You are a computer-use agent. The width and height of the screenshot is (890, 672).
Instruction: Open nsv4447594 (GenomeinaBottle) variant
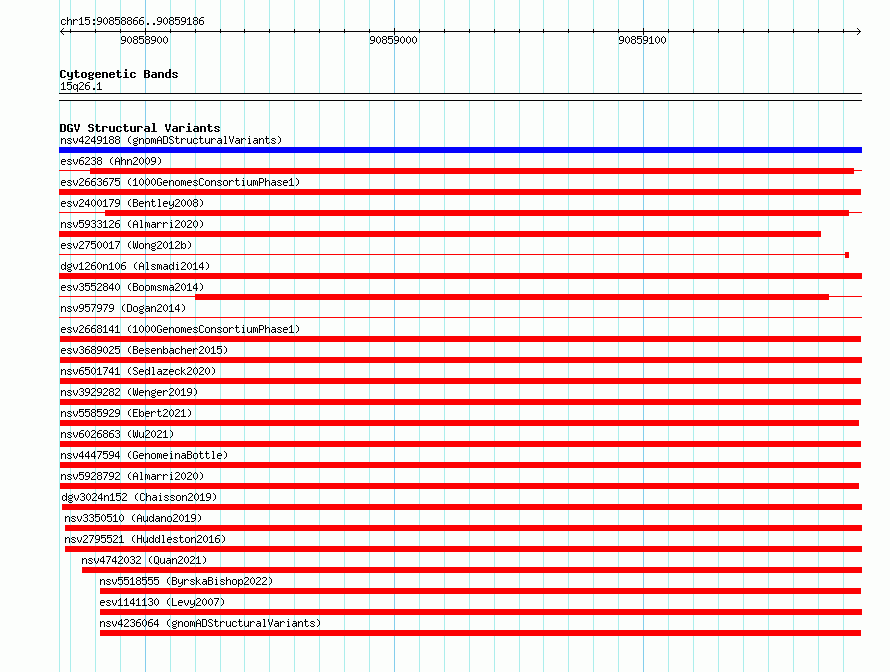click(x=144, y=455)
